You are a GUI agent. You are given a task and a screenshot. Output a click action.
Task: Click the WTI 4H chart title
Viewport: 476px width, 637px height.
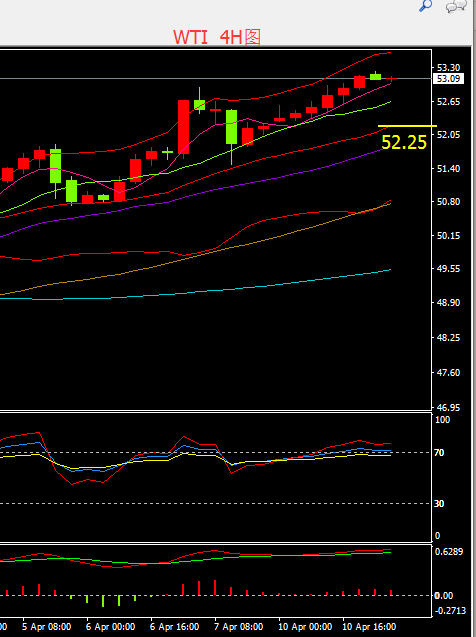click(x=216, y=37)
